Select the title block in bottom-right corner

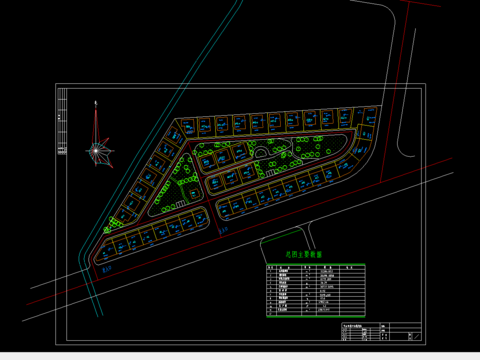click(381, 331)
